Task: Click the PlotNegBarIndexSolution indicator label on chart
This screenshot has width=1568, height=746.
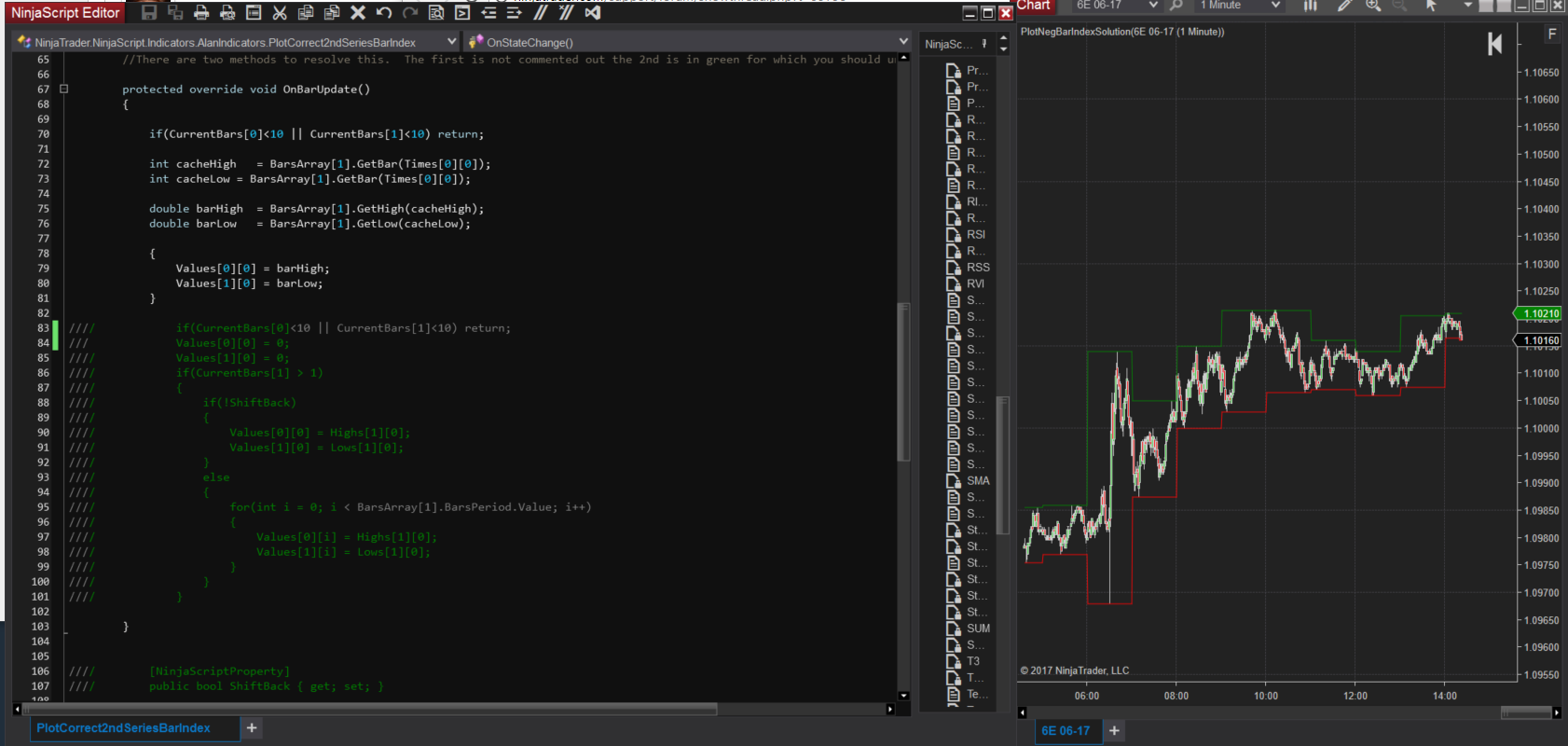Action: pyautogui.click(x=1122, y=32)
